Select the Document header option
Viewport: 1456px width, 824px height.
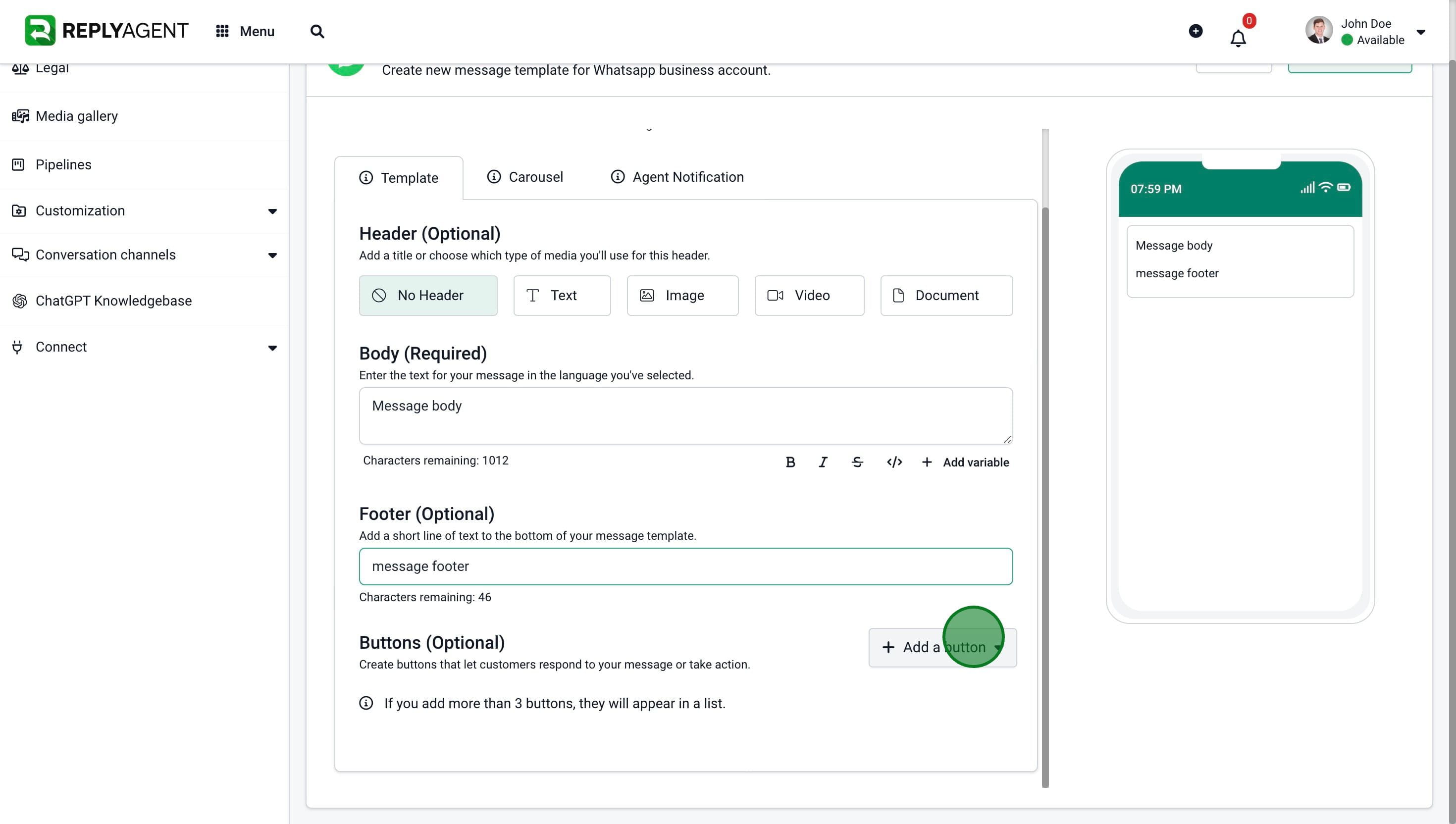(x=947, y=296)
